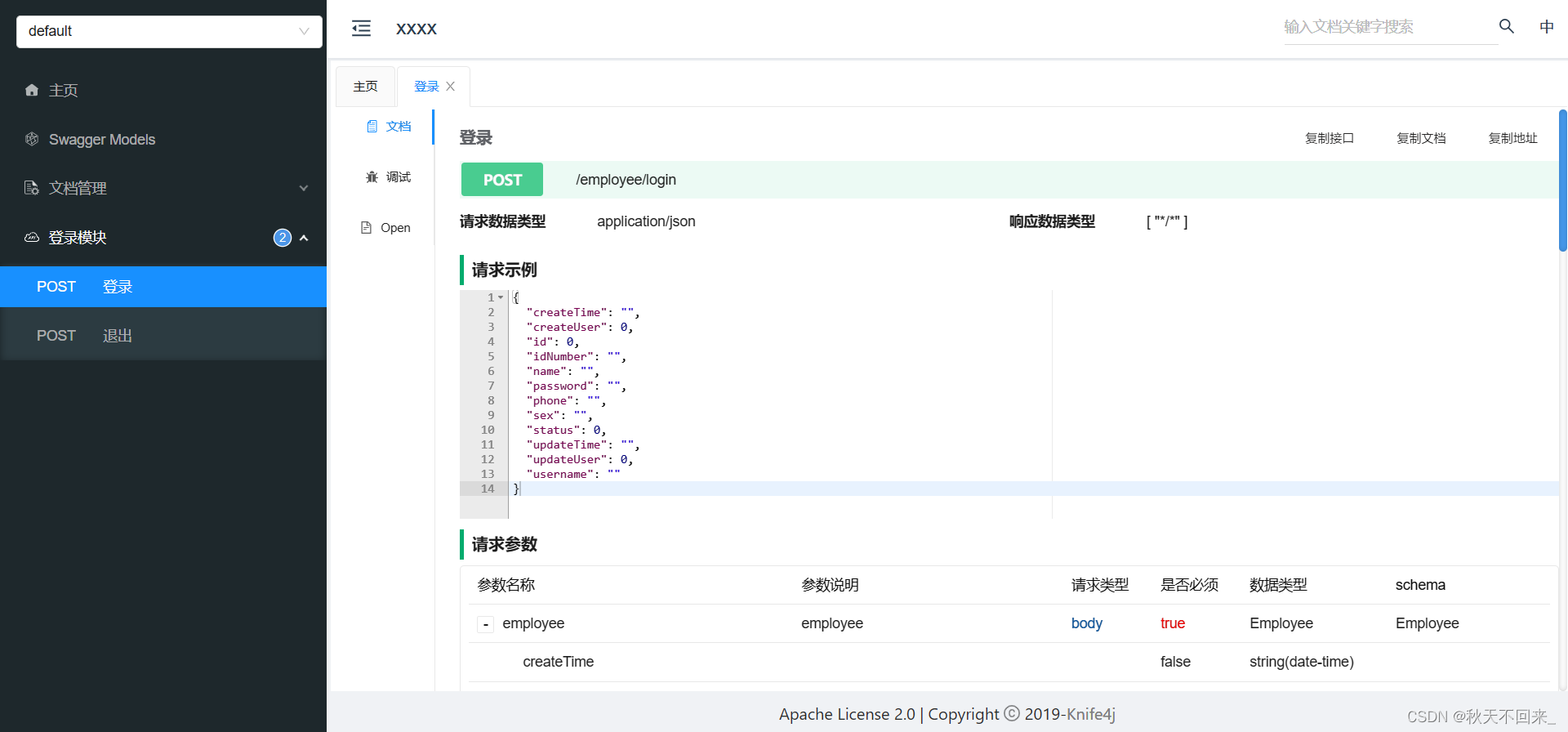Click the [ "*/*" ] response type value
Viewport: 1568px width, 732px height.
pyautogui.click(x=1167, y=221)
